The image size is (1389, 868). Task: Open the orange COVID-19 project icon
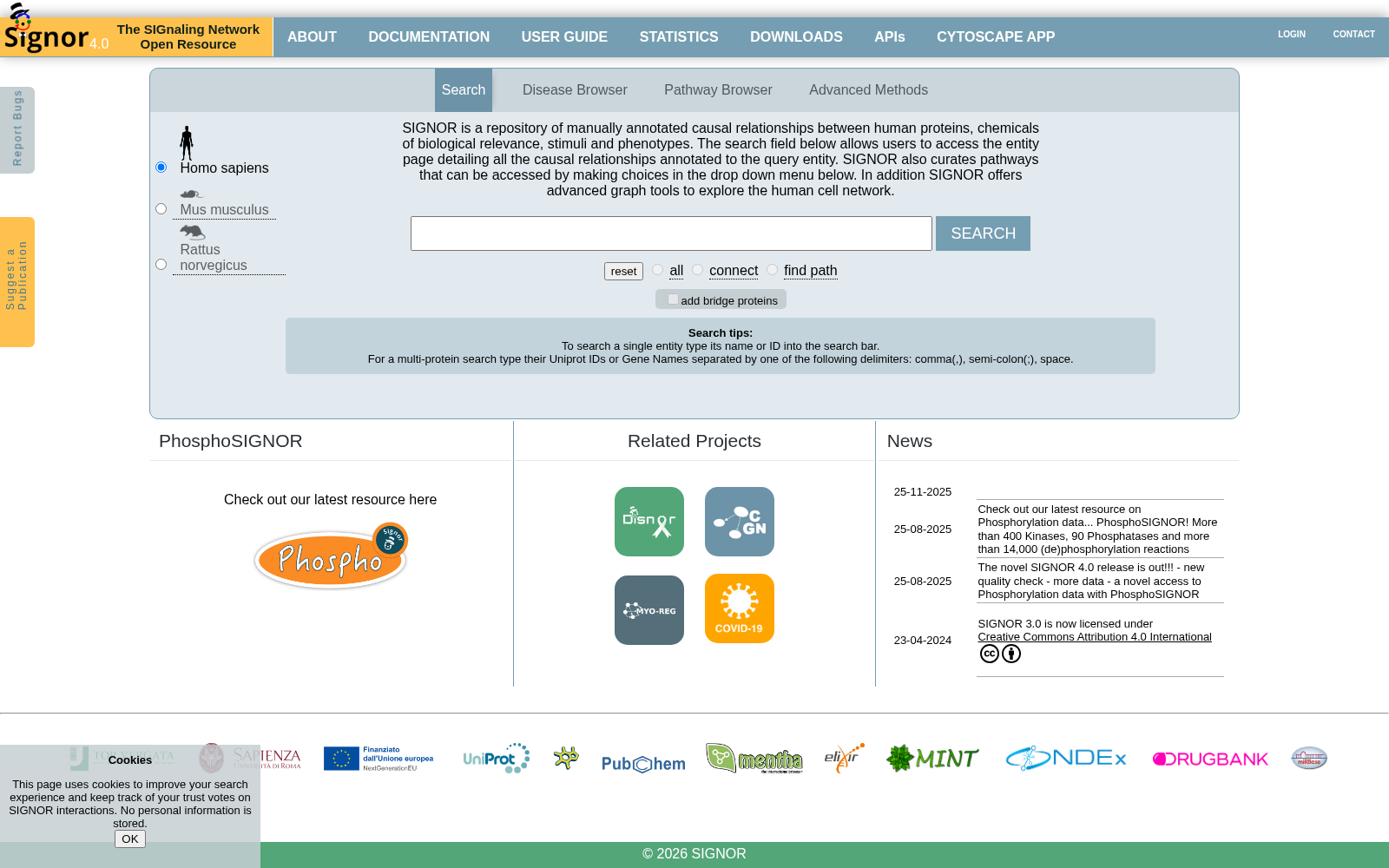(740, 608)
